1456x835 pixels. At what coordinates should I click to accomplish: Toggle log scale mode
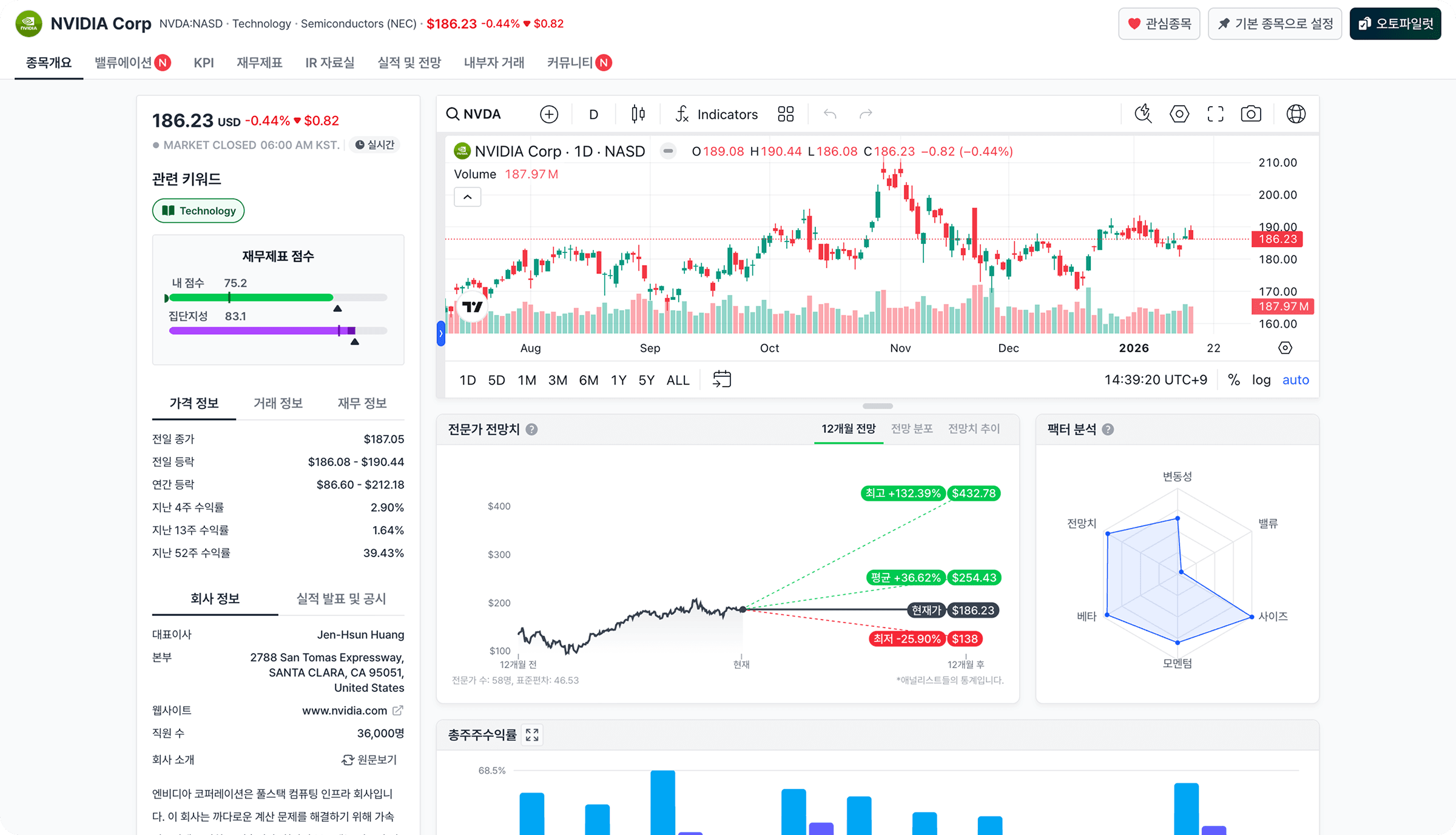(x=1261, y=380)
